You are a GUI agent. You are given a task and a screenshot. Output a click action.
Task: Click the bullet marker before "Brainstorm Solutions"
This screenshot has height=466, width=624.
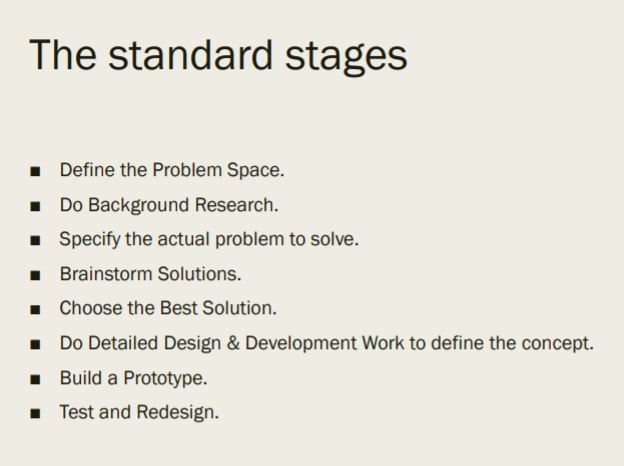[36, 275]
